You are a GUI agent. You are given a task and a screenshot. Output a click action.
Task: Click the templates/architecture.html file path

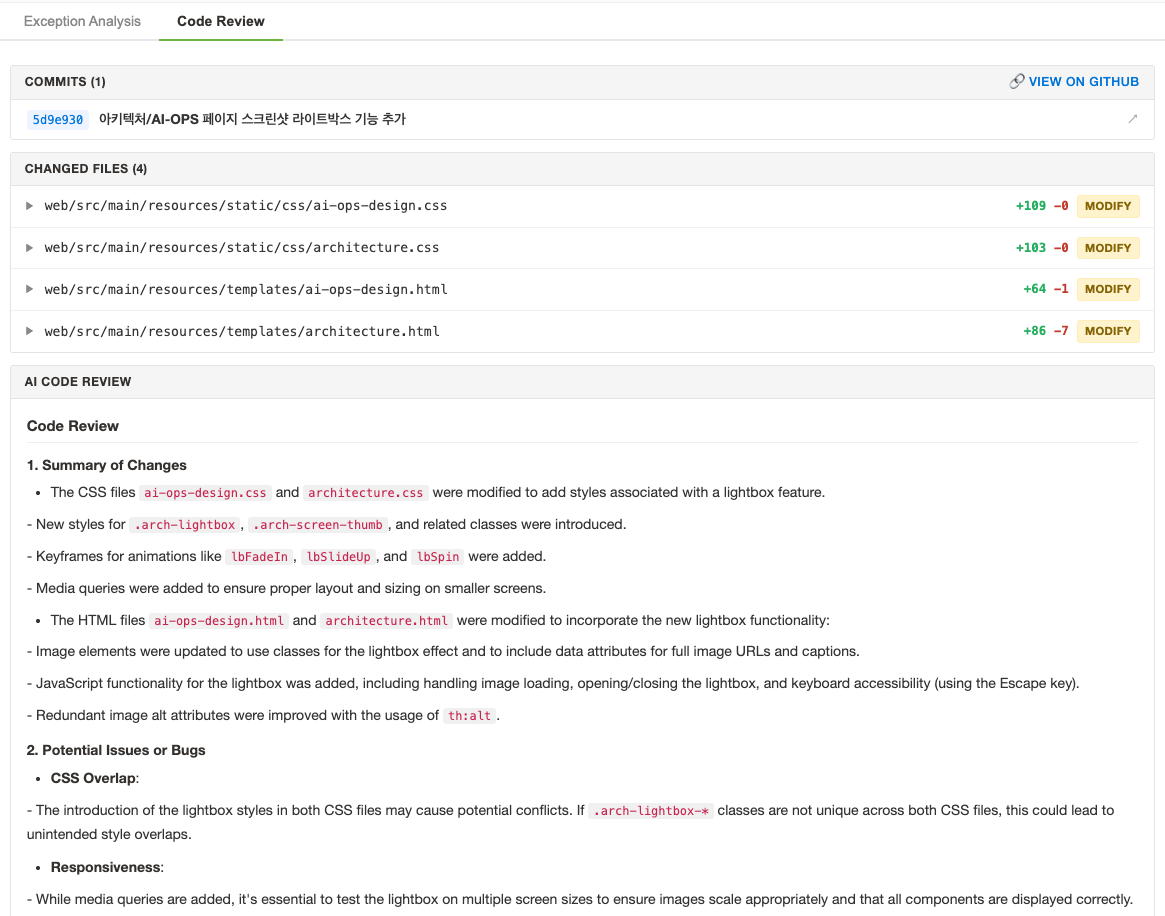242,331
